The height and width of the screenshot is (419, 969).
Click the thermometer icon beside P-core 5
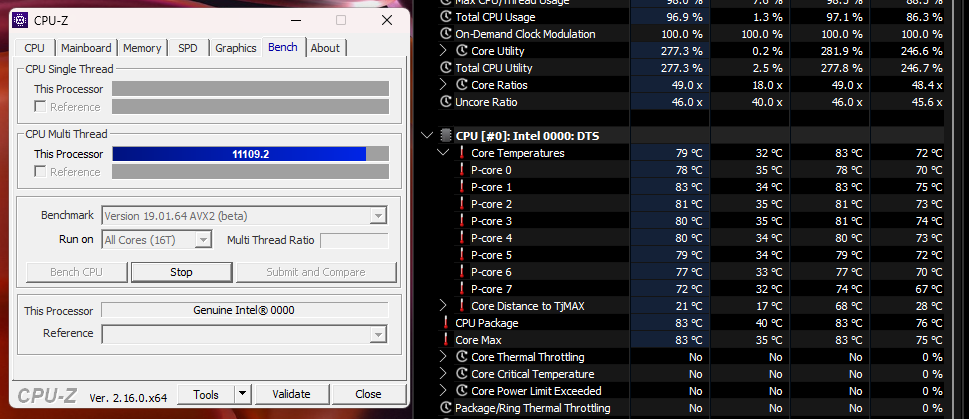tap(462, 255)
